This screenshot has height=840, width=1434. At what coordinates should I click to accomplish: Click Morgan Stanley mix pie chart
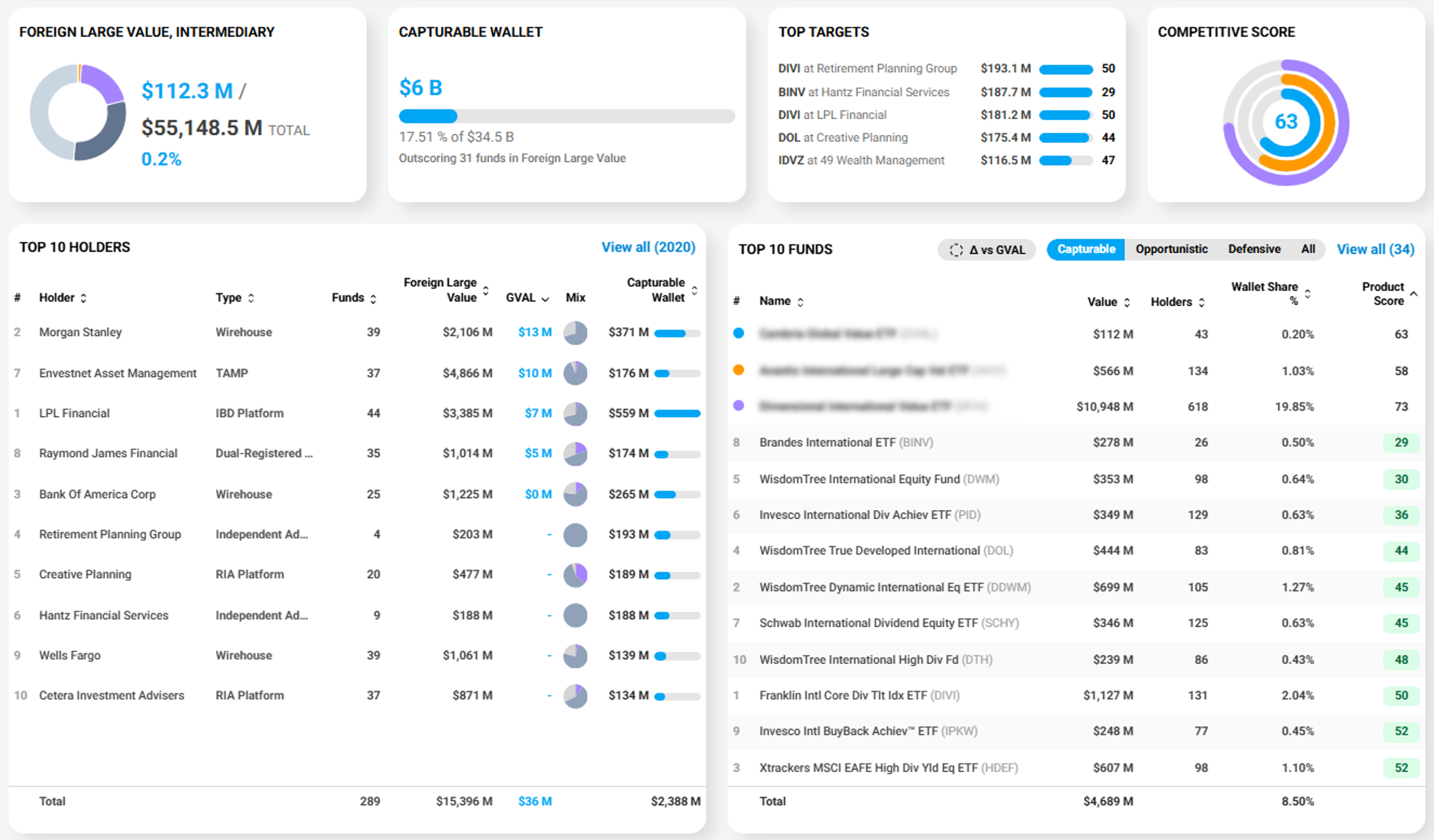click(575, 333)
